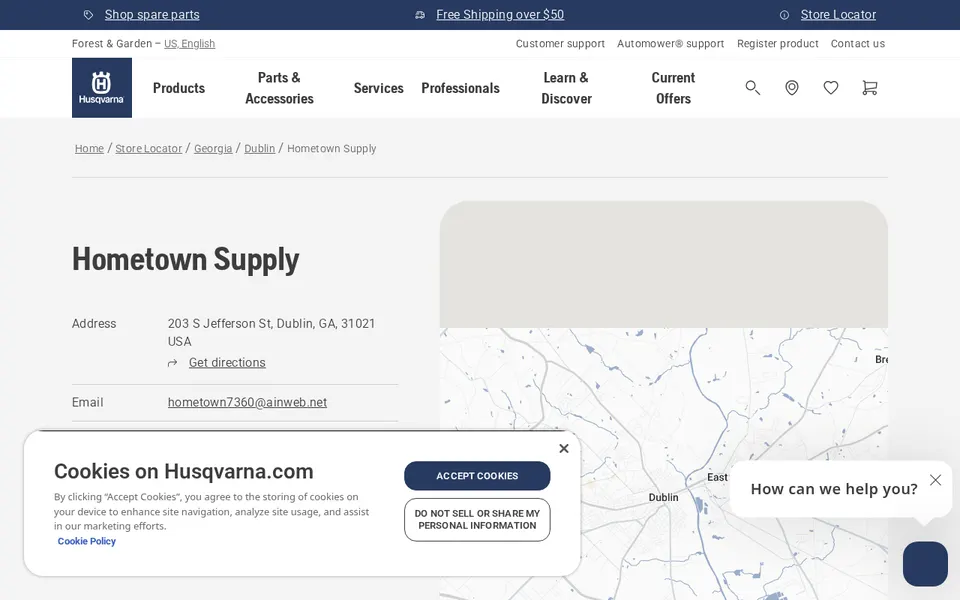Click the Forest & Garden text

(x=112, y=43)
